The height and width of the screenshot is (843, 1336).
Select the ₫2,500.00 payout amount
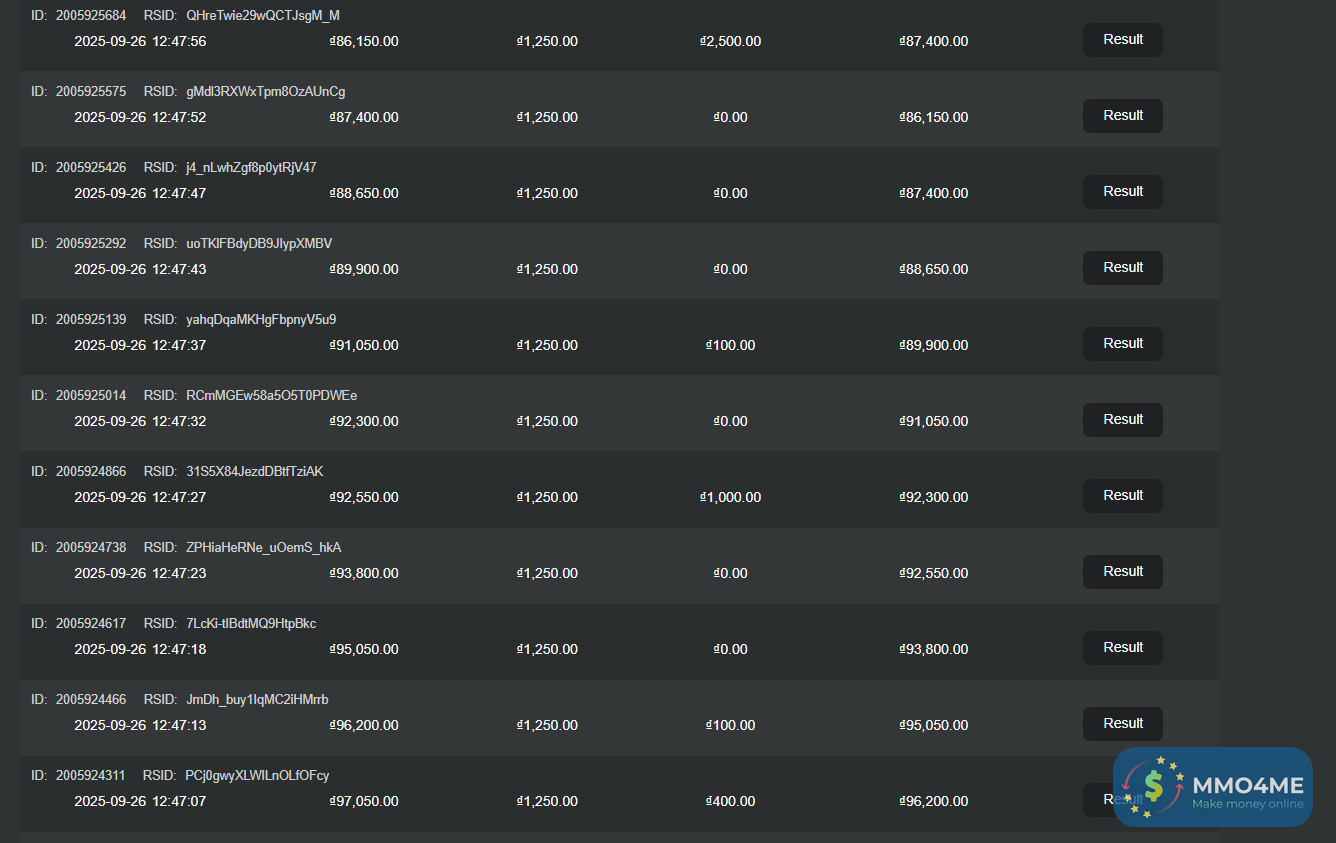(x=731, y=41)
